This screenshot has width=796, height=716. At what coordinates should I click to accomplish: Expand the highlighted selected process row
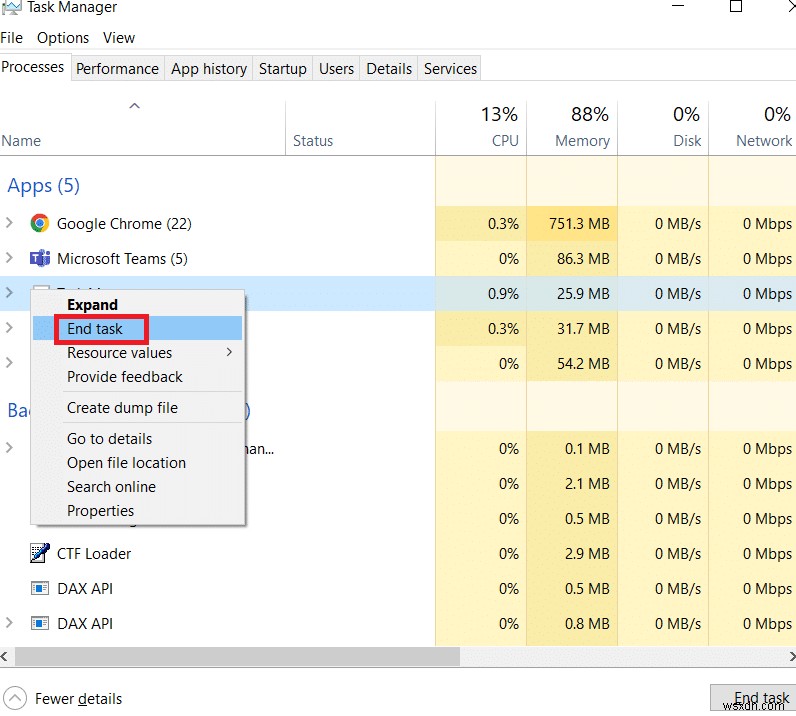(9, 292)
